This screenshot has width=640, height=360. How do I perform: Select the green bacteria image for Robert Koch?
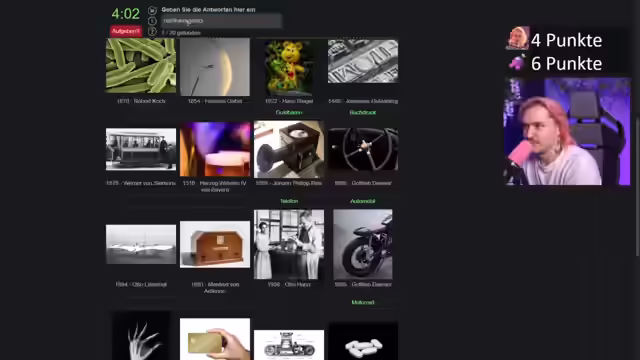(141, 66)
